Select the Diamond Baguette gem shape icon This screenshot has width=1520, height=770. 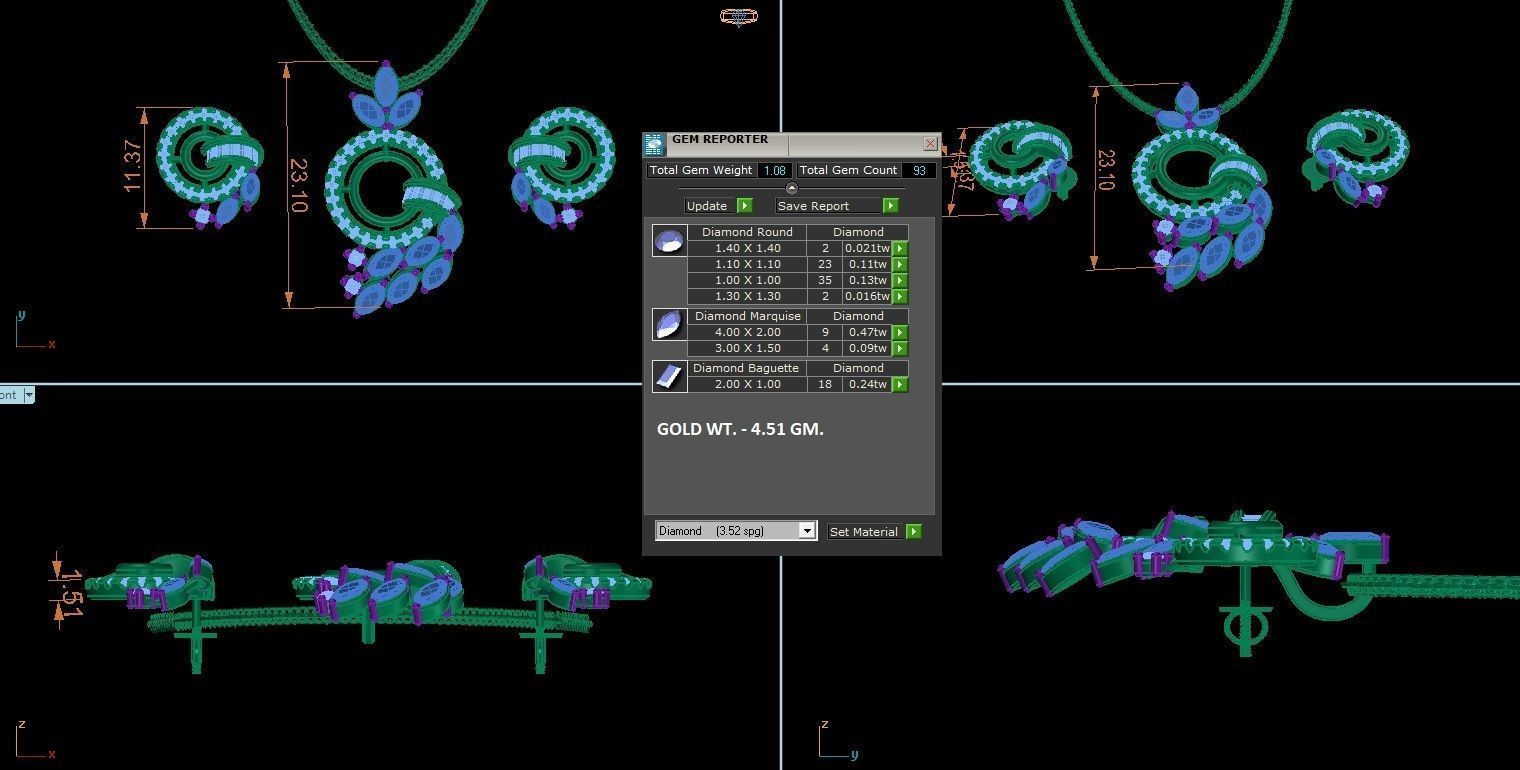(669, 376)
